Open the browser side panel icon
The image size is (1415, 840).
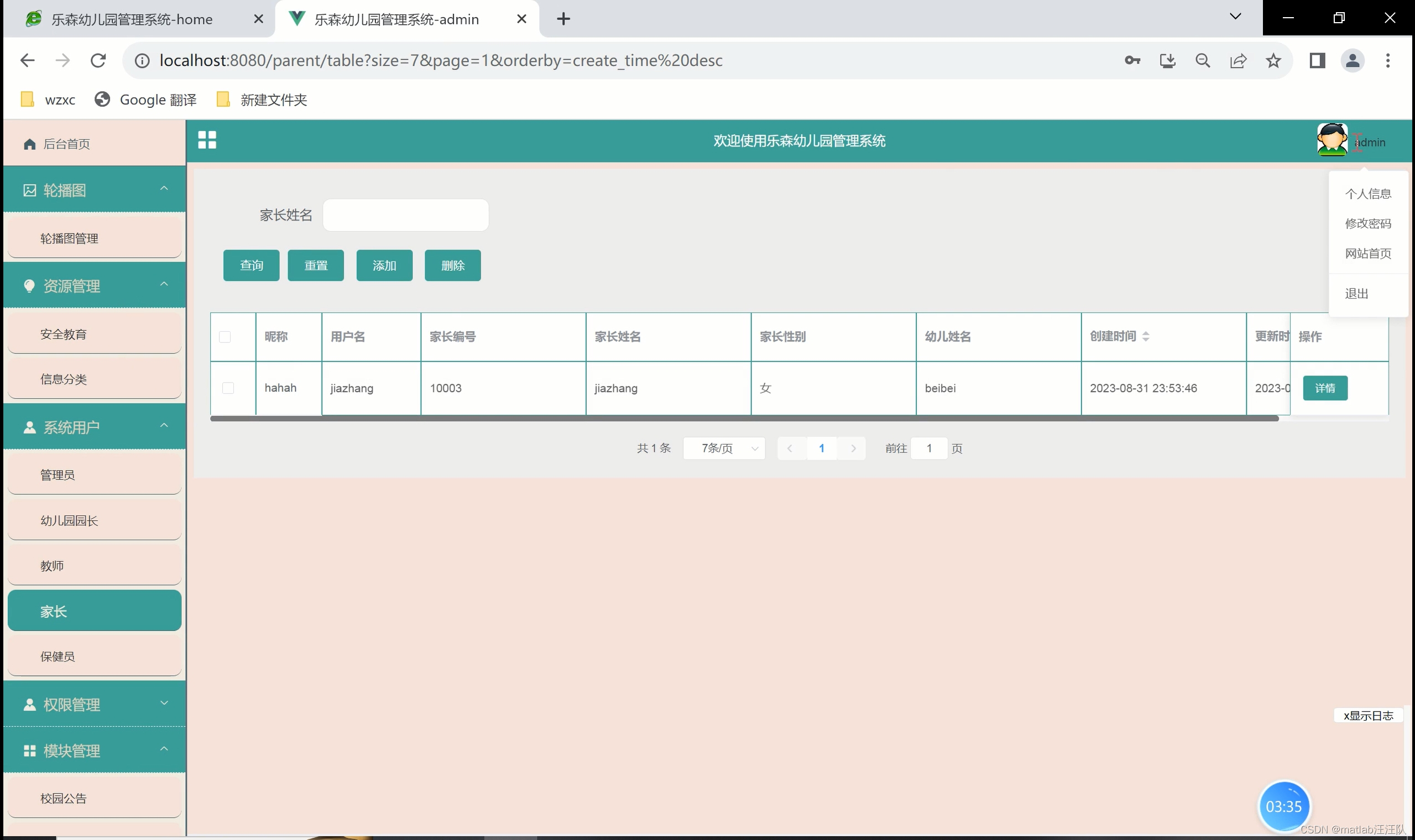(x=1317, y=61)
